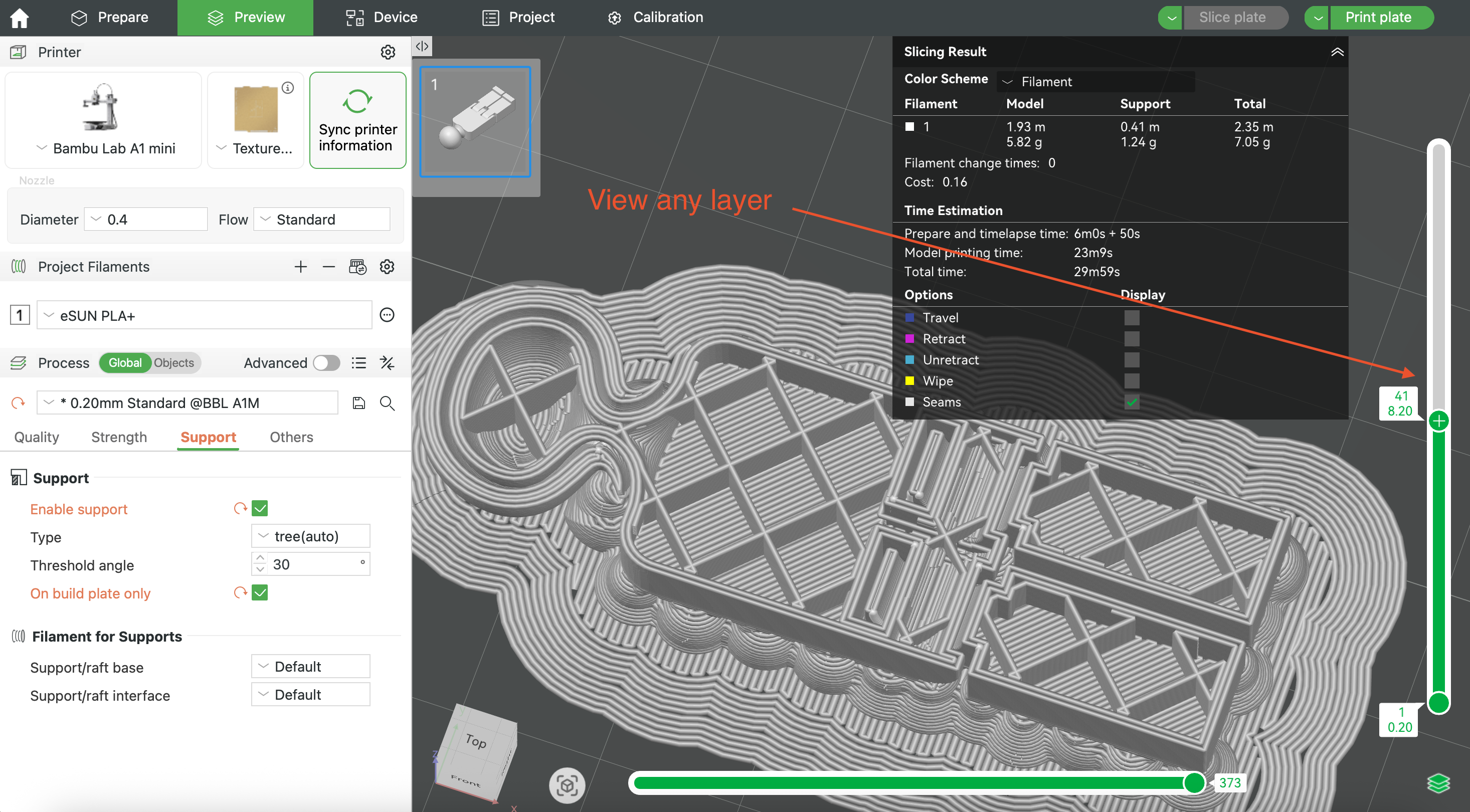1470x812 pixels.
Task: Click the Print plate button
Action: pyautogui.click(x=1378, y=18)
